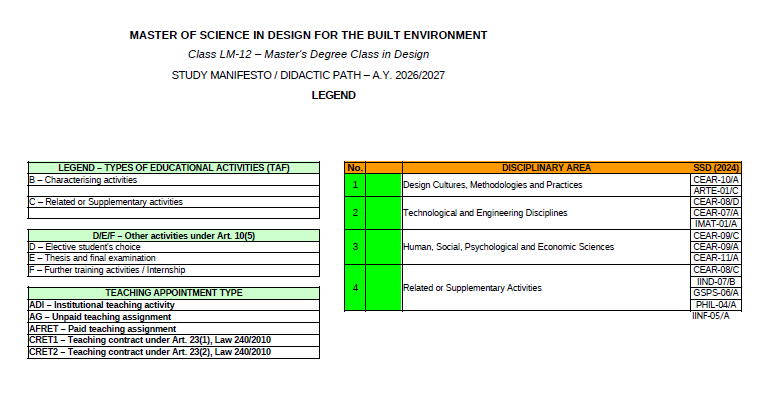Click the green cell numbered 3
776x395 pixels.
(355, 247)
